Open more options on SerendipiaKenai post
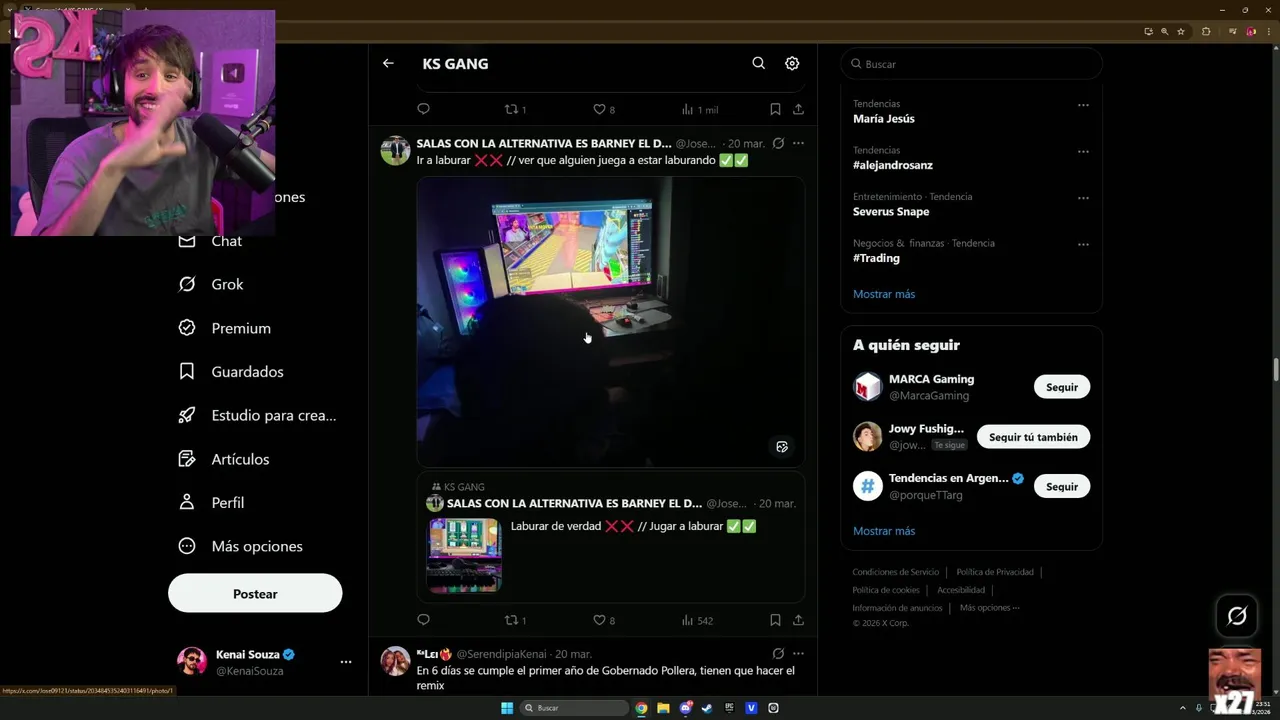This screenshot has width=1280, height=720. click(x=798, y=653)
